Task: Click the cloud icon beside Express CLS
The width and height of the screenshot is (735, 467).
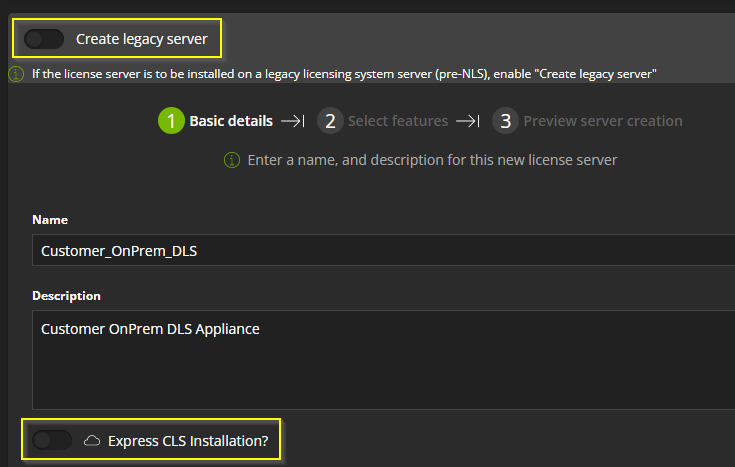Action: tap(92, 441)
